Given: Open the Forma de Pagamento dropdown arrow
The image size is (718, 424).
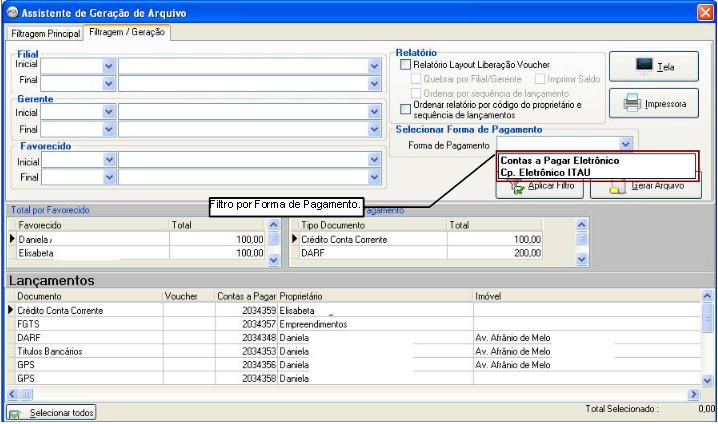Looking at the screenshot, I should pyautogui.click(x=626, y=146).
